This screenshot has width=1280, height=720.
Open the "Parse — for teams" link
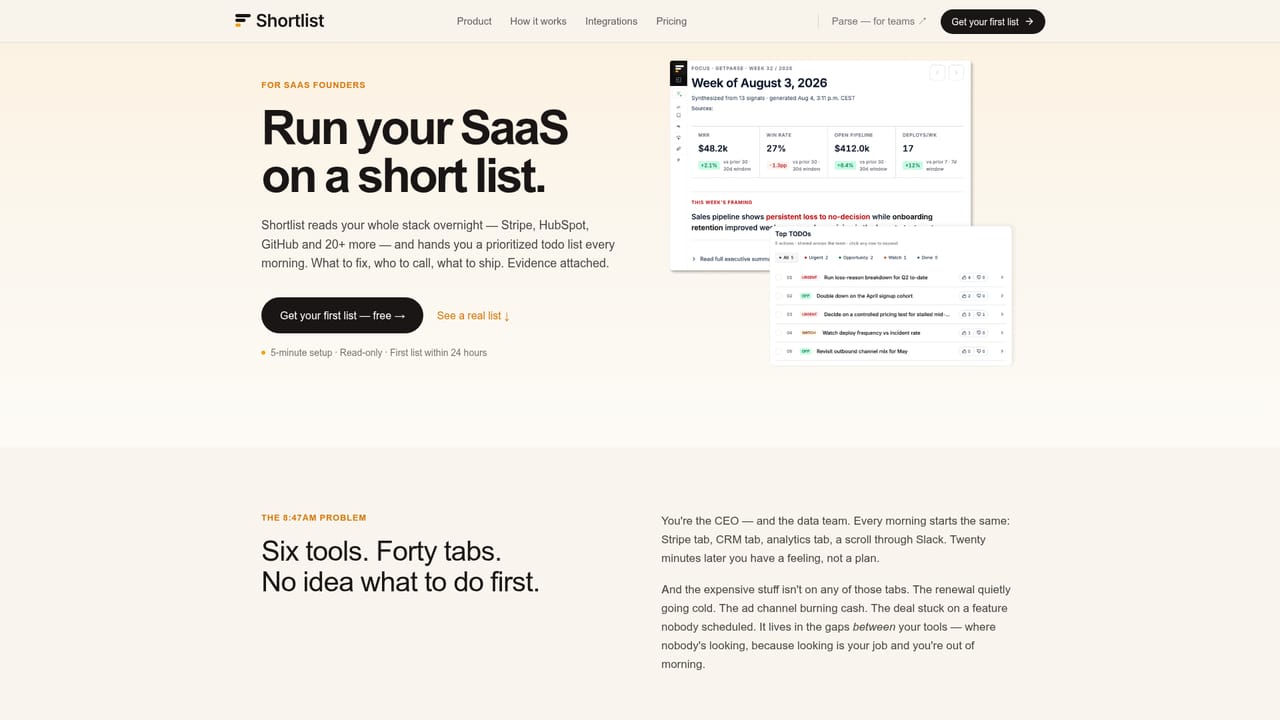point(879,21)
